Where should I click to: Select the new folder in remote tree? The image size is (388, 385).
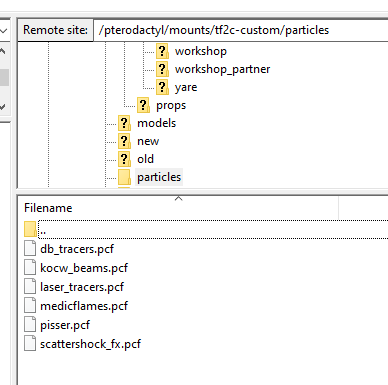[x=148, y=141]
